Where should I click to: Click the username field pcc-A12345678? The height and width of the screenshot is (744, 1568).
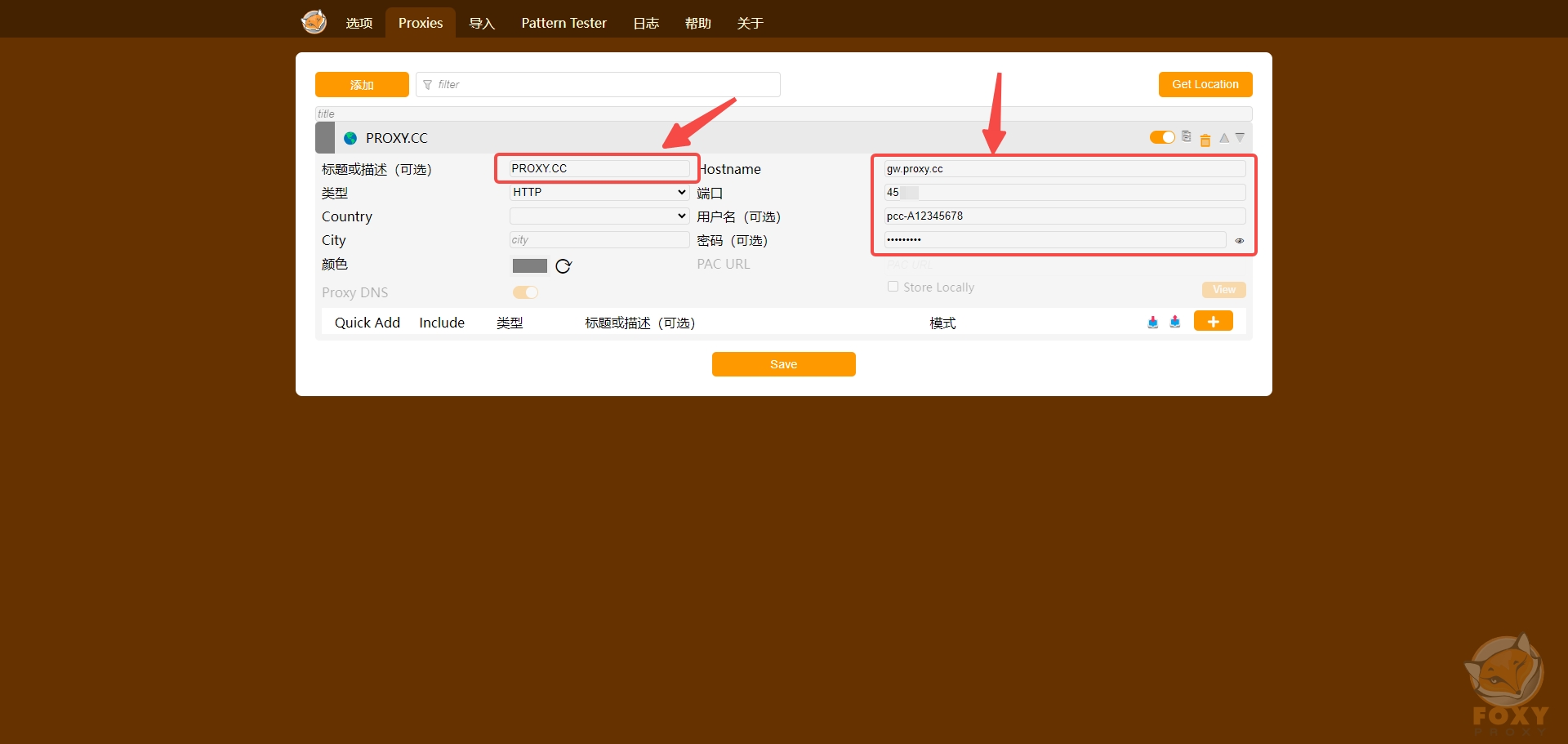pos(1065,216)
